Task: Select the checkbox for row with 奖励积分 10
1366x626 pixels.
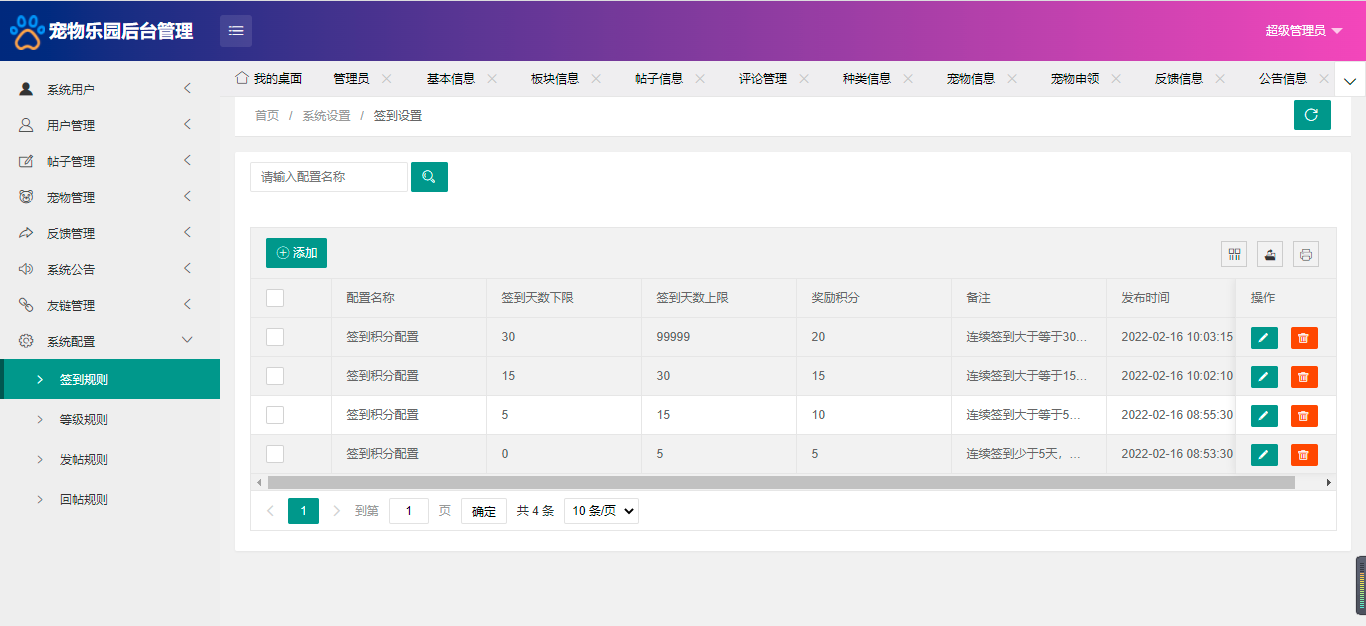Action: tap(275, 415)
